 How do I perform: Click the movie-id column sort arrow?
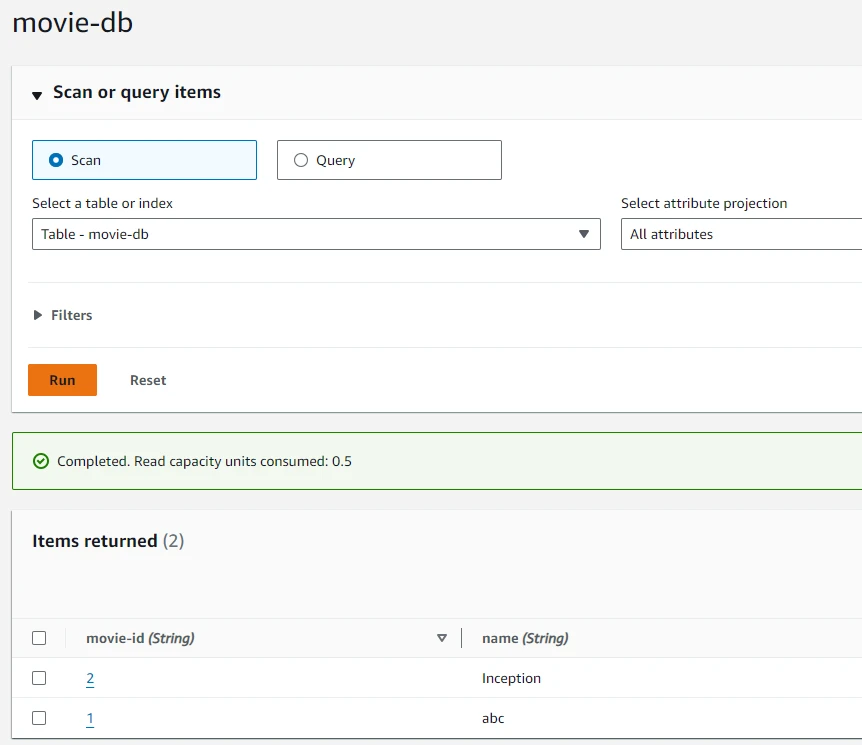pos(442,638)
